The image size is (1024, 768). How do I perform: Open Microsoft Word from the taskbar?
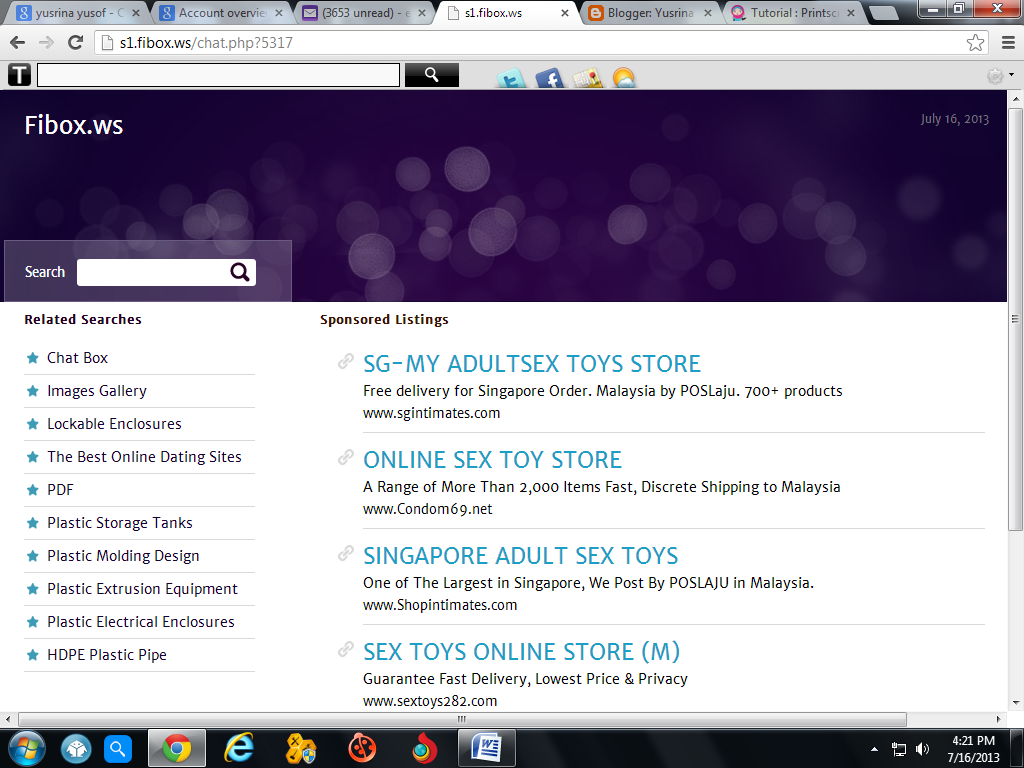tap(487, 748)
